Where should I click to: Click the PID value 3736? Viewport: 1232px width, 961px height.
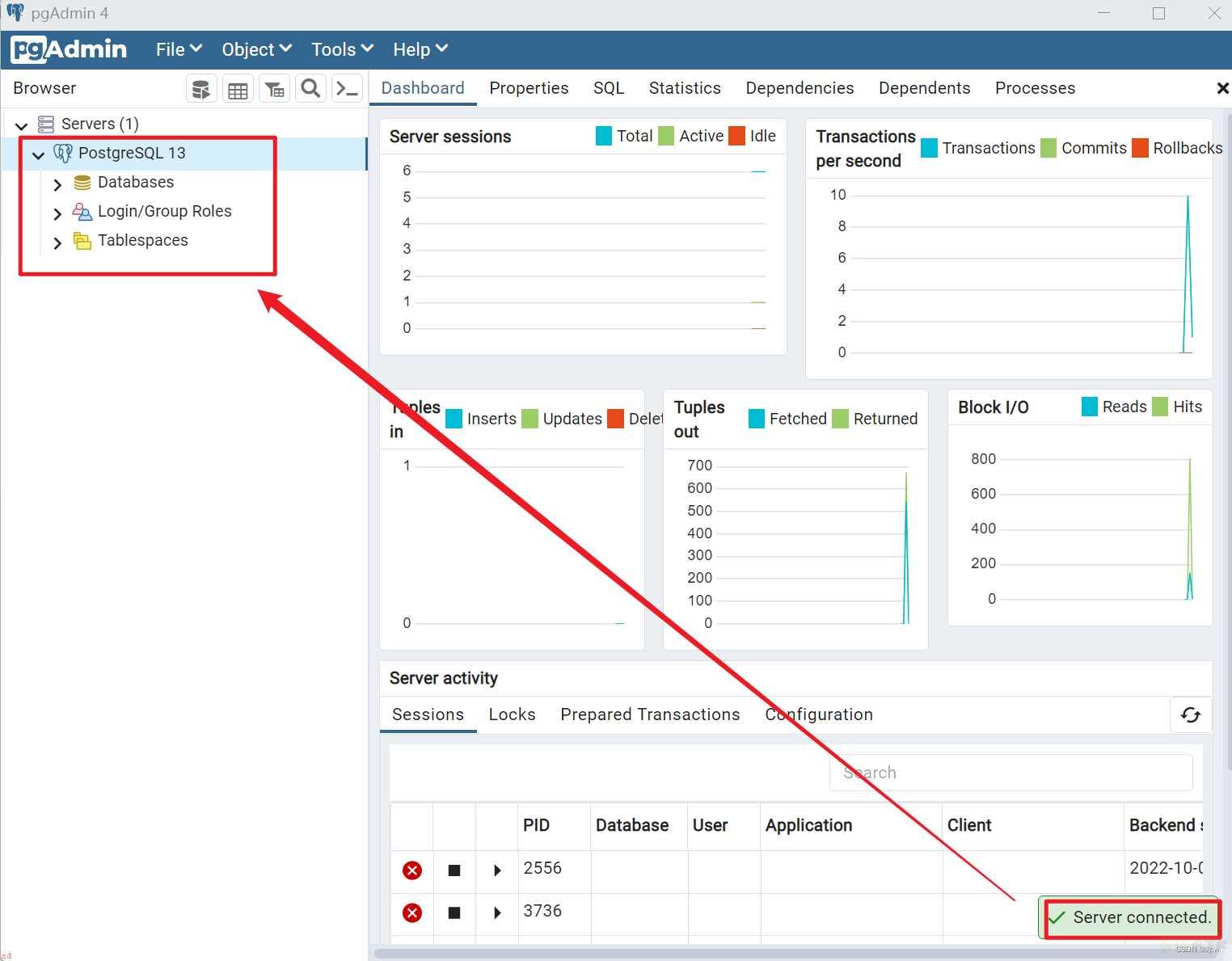(542, 911)
